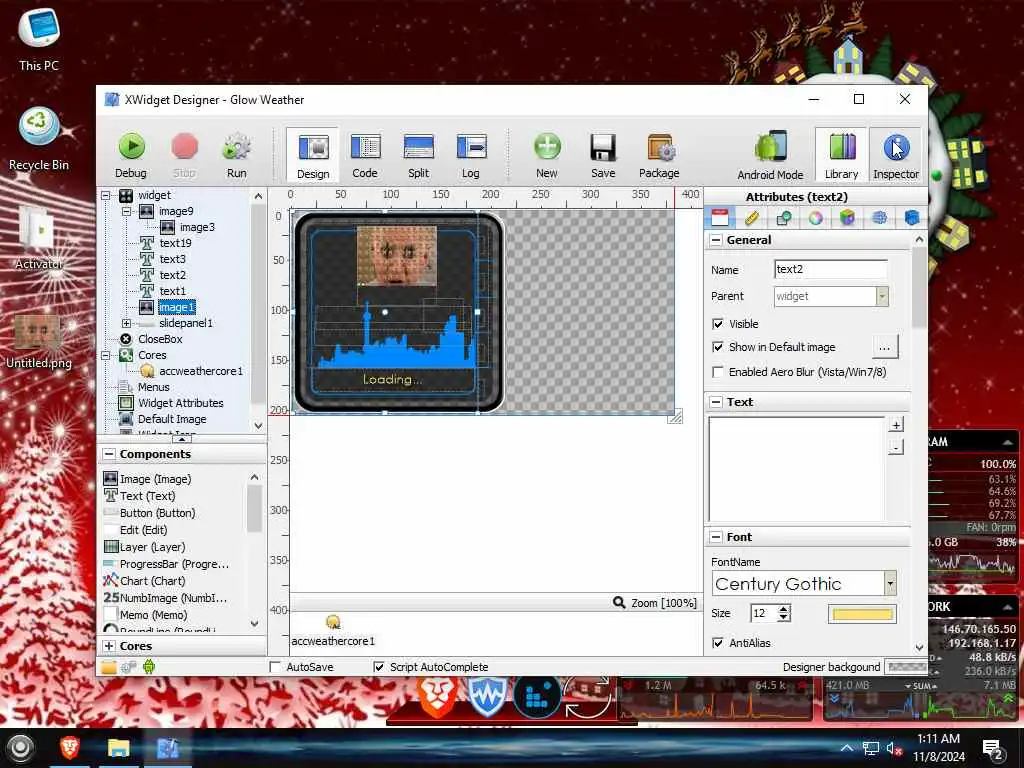This screenshot has width=1024, height=768.
Task: Collapse the Font attributes section
Action: click(716, 537)
